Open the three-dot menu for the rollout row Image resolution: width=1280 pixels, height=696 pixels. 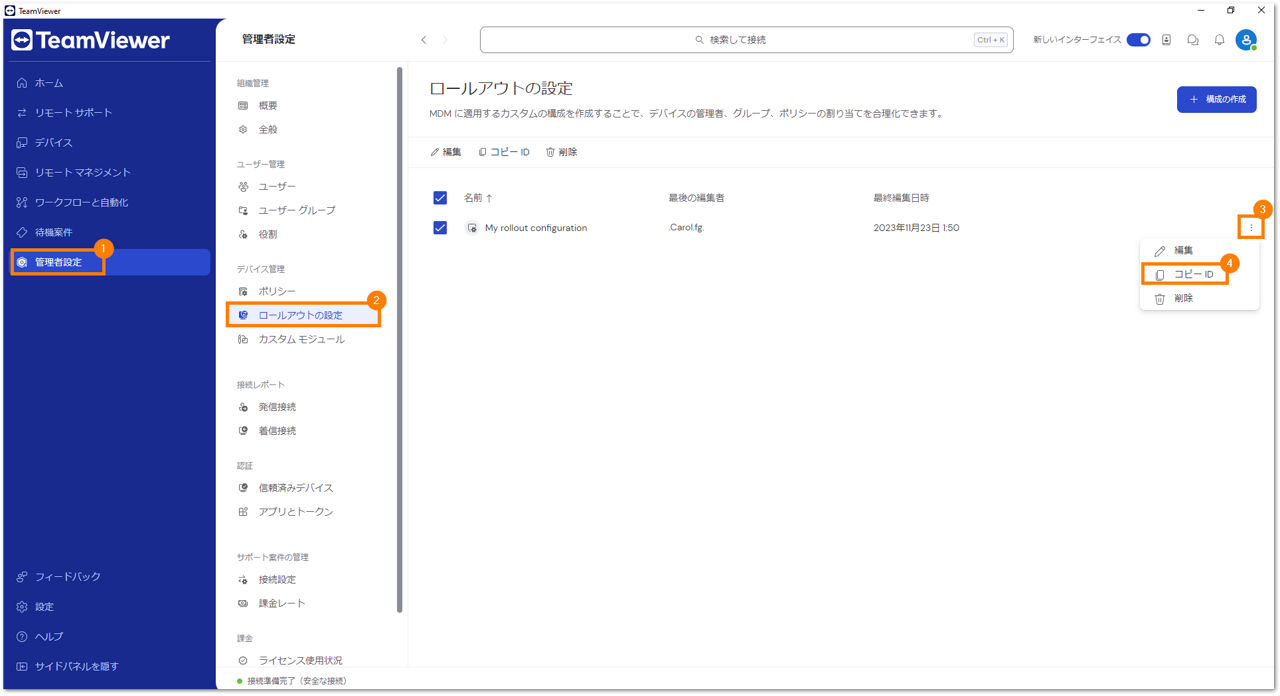pyautogui.click(x=1251, y=228)
